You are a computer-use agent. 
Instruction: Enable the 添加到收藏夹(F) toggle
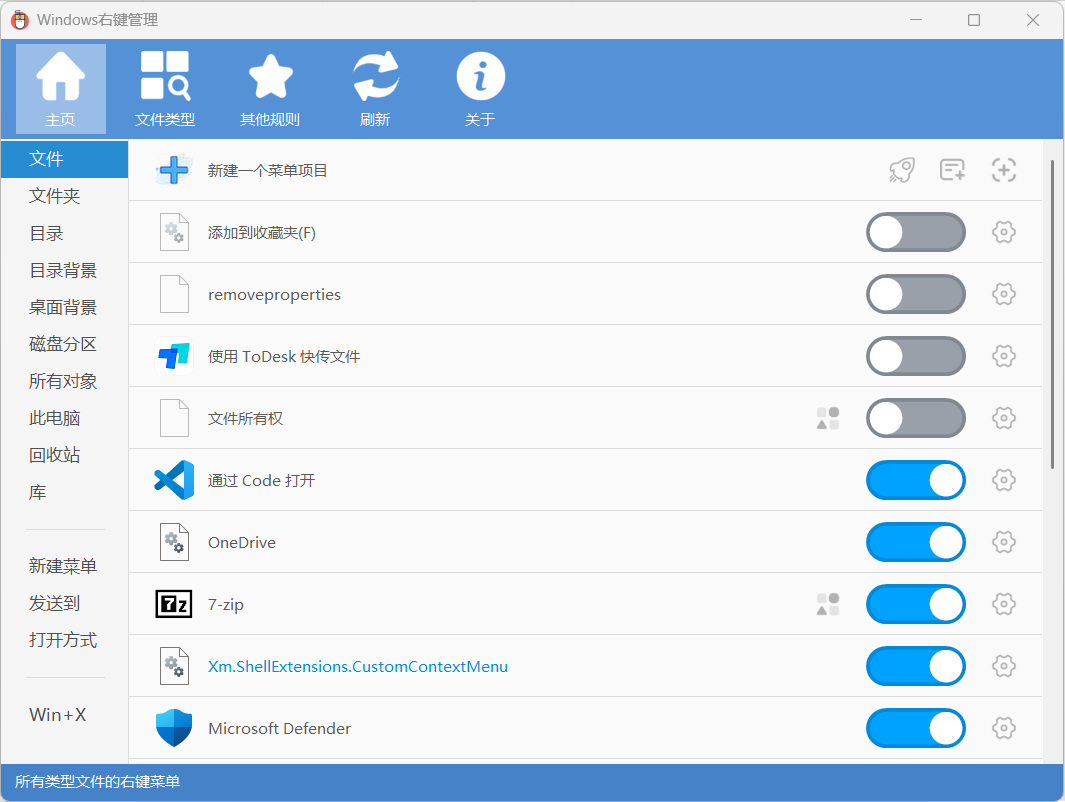click(916, 232)
